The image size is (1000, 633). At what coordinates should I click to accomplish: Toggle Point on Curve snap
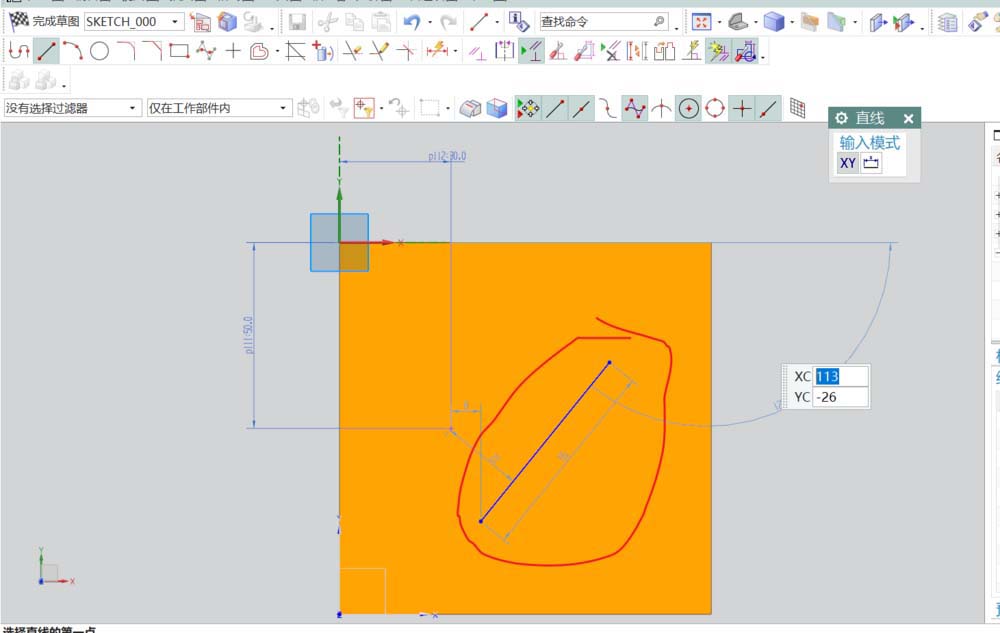[768, 108]
